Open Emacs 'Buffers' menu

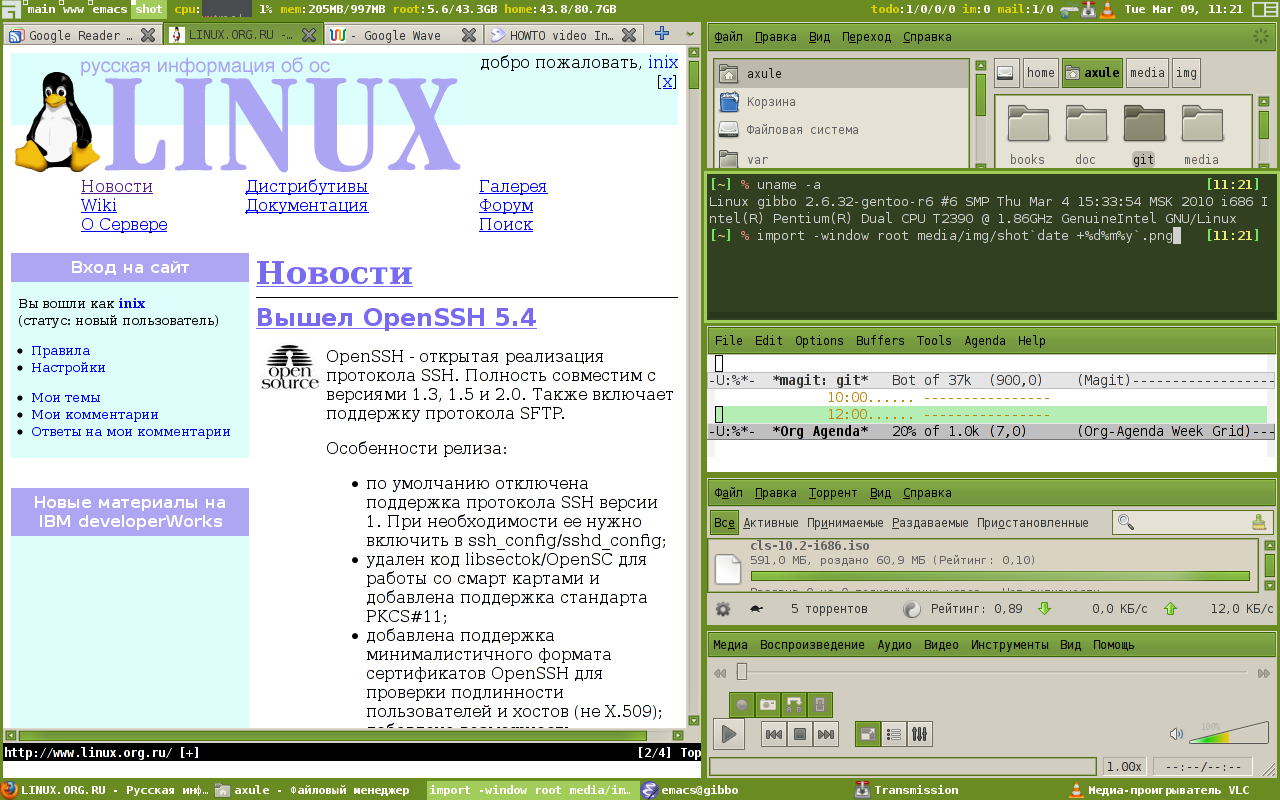click(x=880, y=341)
